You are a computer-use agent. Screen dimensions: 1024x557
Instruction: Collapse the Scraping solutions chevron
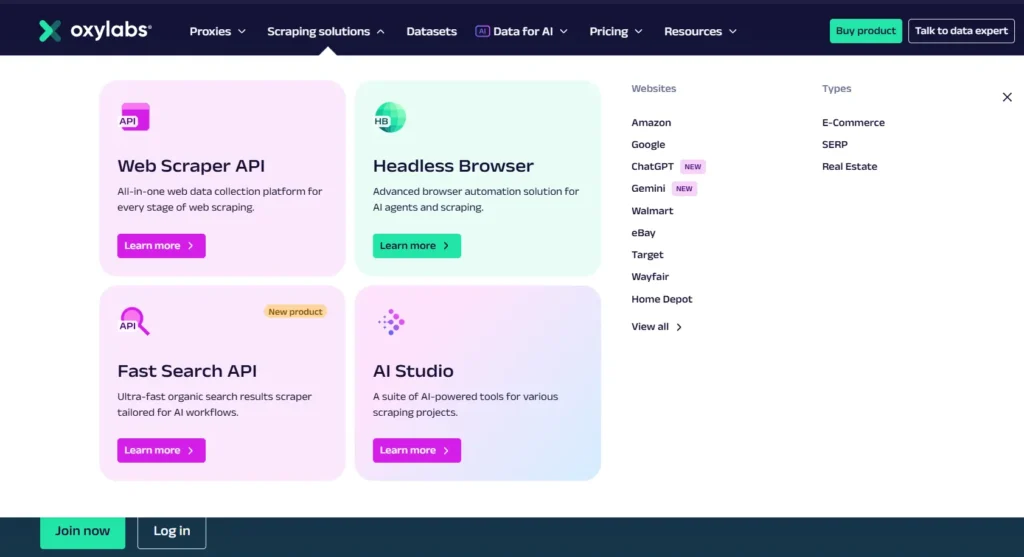point(381,31)
